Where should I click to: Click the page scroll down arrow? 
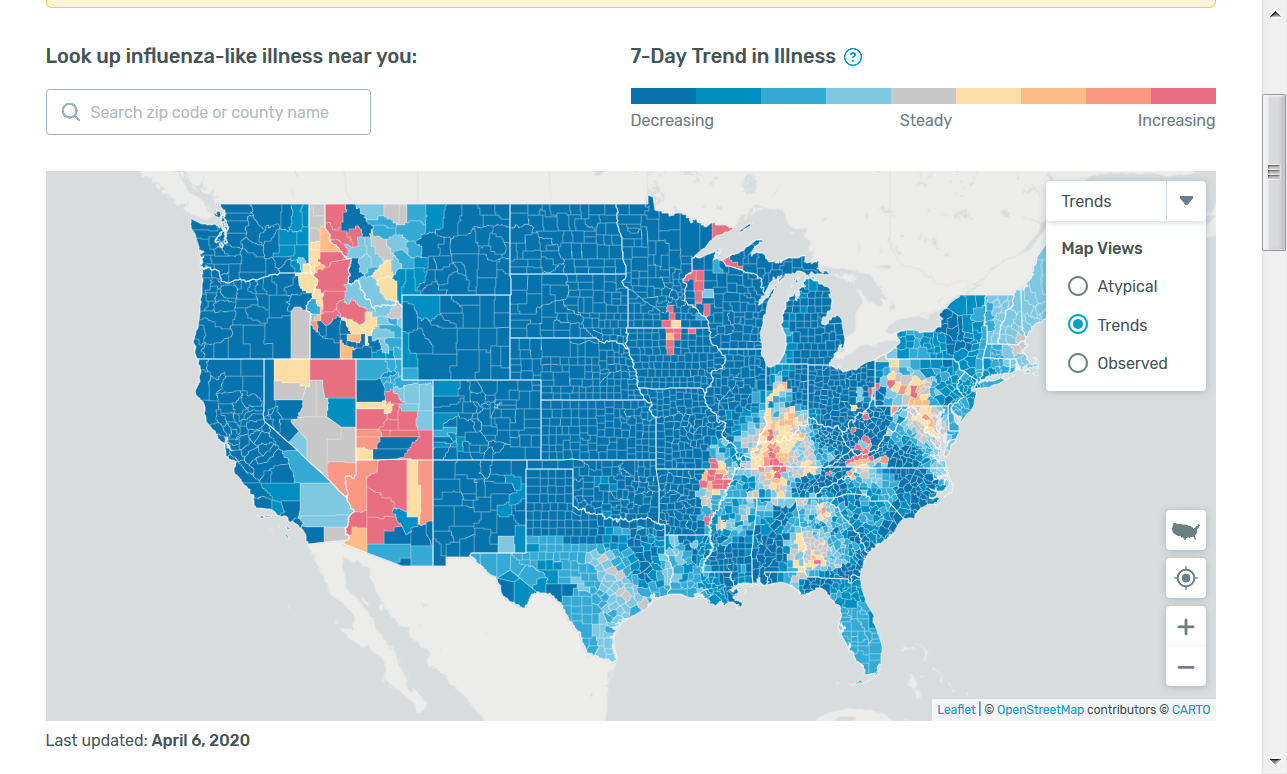tap(1273, 761)
